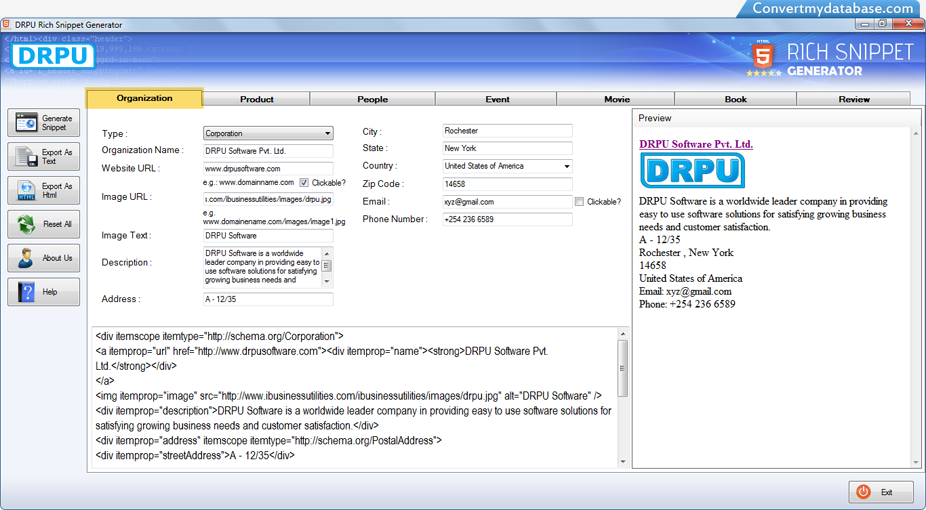This screenshot has width=926, height=510.
Task: Click the Organization Name input field
Action: (x=268, y=151)
